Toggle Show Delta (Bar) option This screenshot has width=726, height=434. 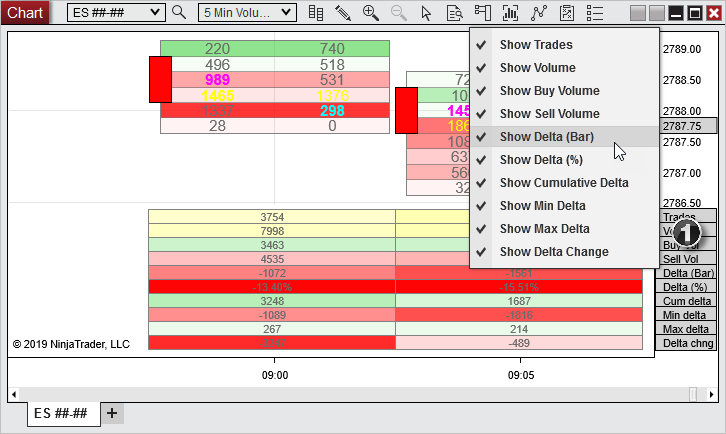(550, 137)
